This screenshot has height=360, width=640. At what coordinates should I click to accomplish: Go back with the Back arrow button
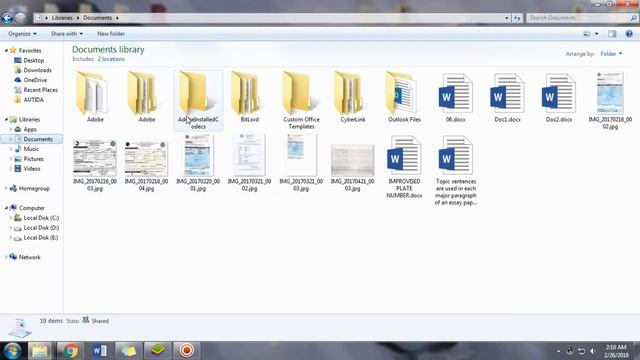tap(7, 18)
